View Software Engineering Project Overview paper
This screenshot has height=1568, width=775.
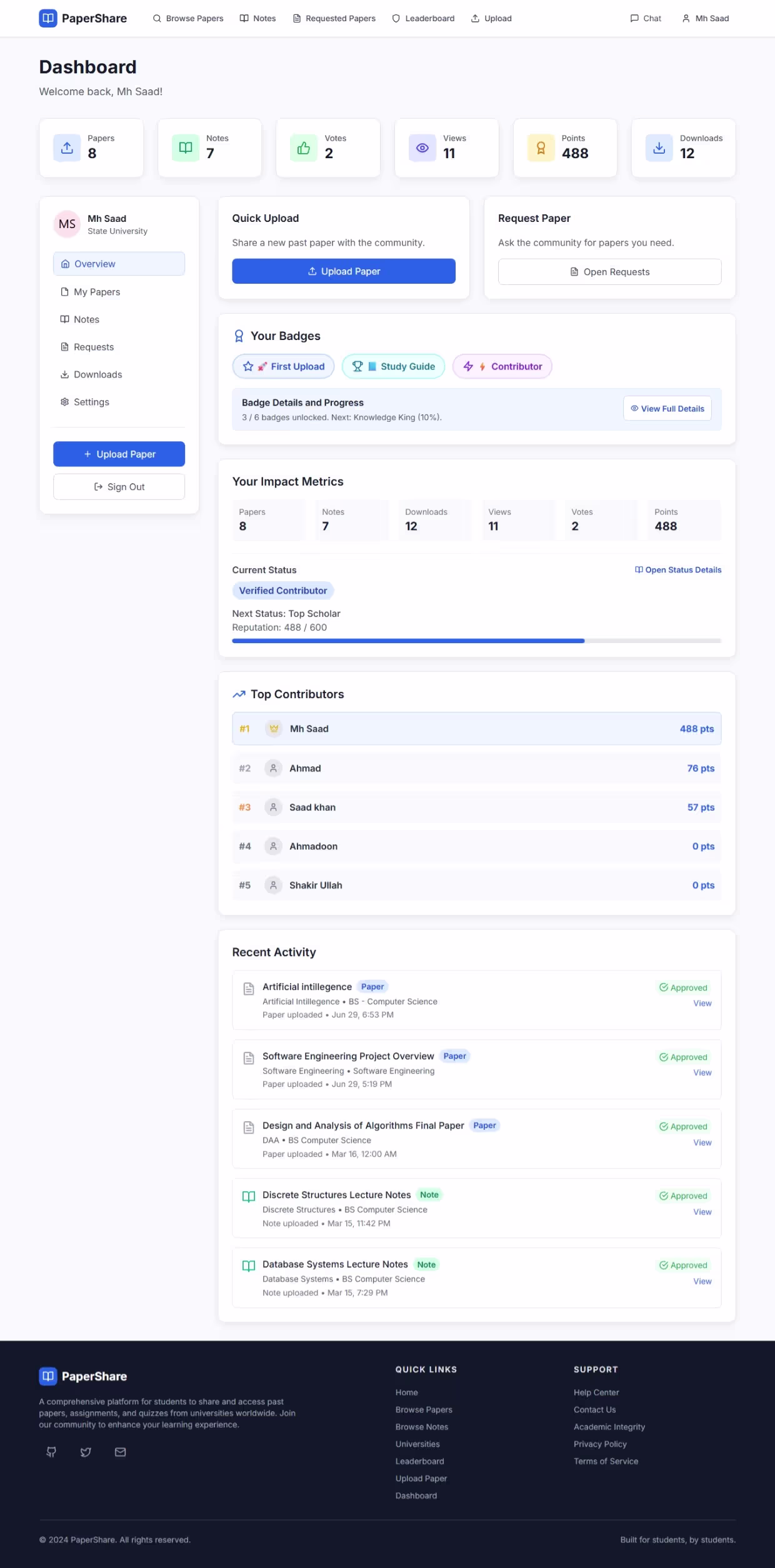coord(702,1072)
